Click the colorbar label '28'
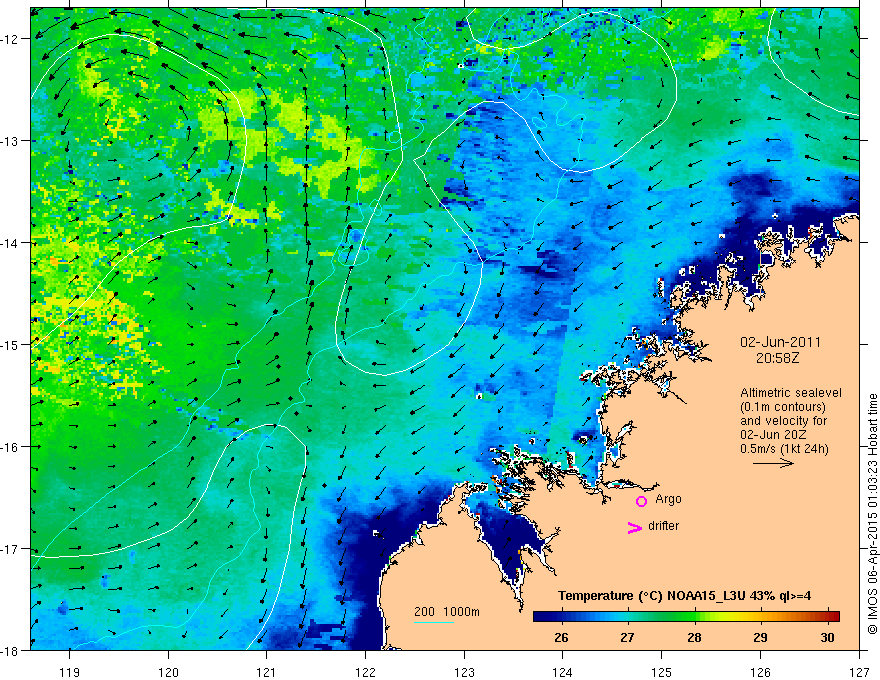This screenshot has height=680, width=880. [x=694, y=637]
